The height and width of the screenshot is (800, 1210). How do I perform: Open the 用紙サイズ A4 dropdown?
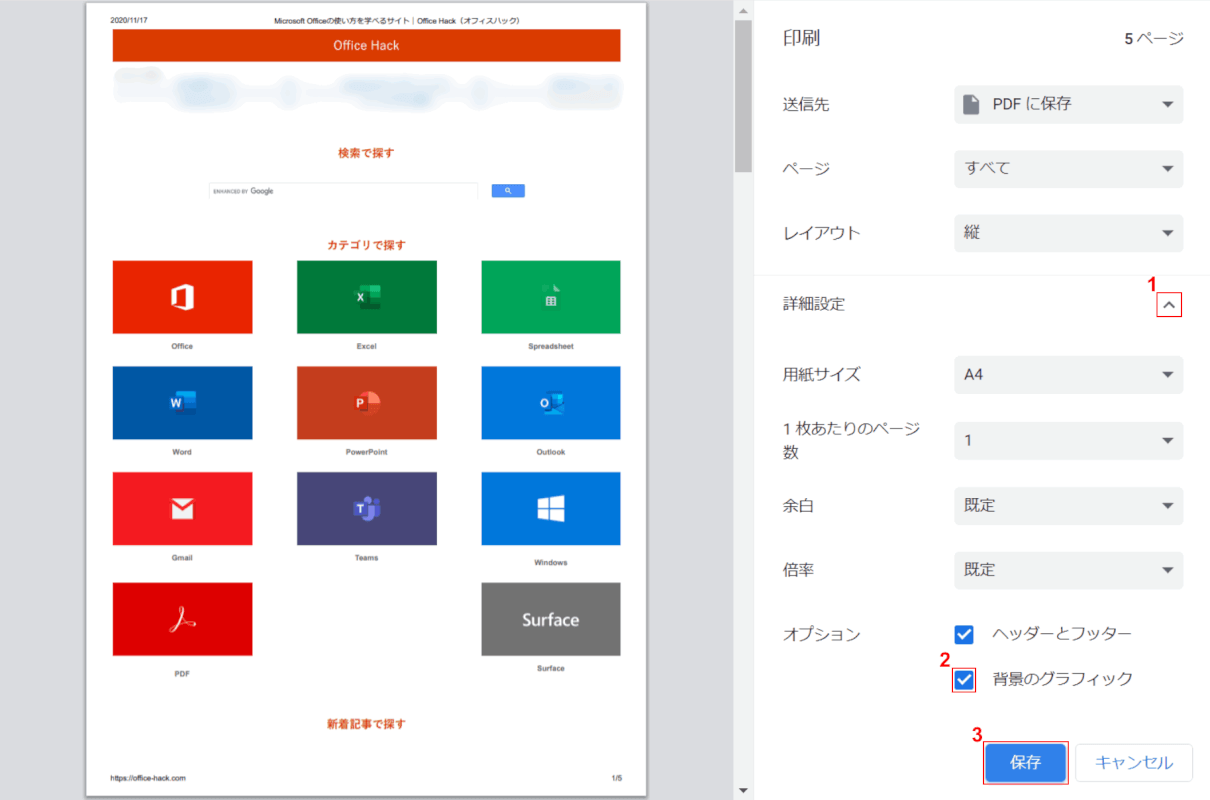click(1068, 375)
